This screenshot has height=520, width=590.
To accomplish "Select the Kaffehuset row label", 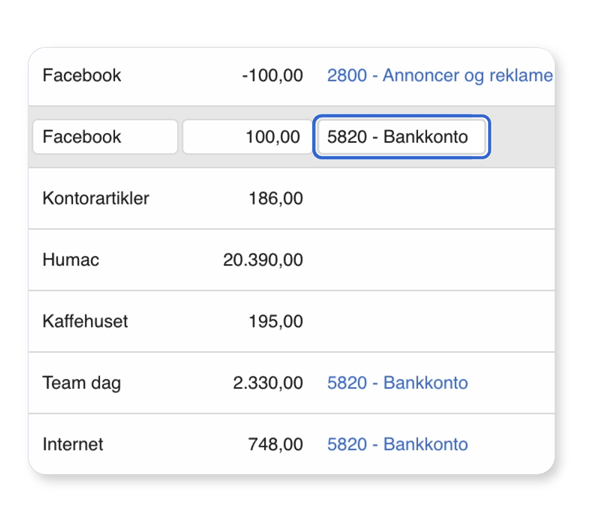I will click(x=85, y=321).
